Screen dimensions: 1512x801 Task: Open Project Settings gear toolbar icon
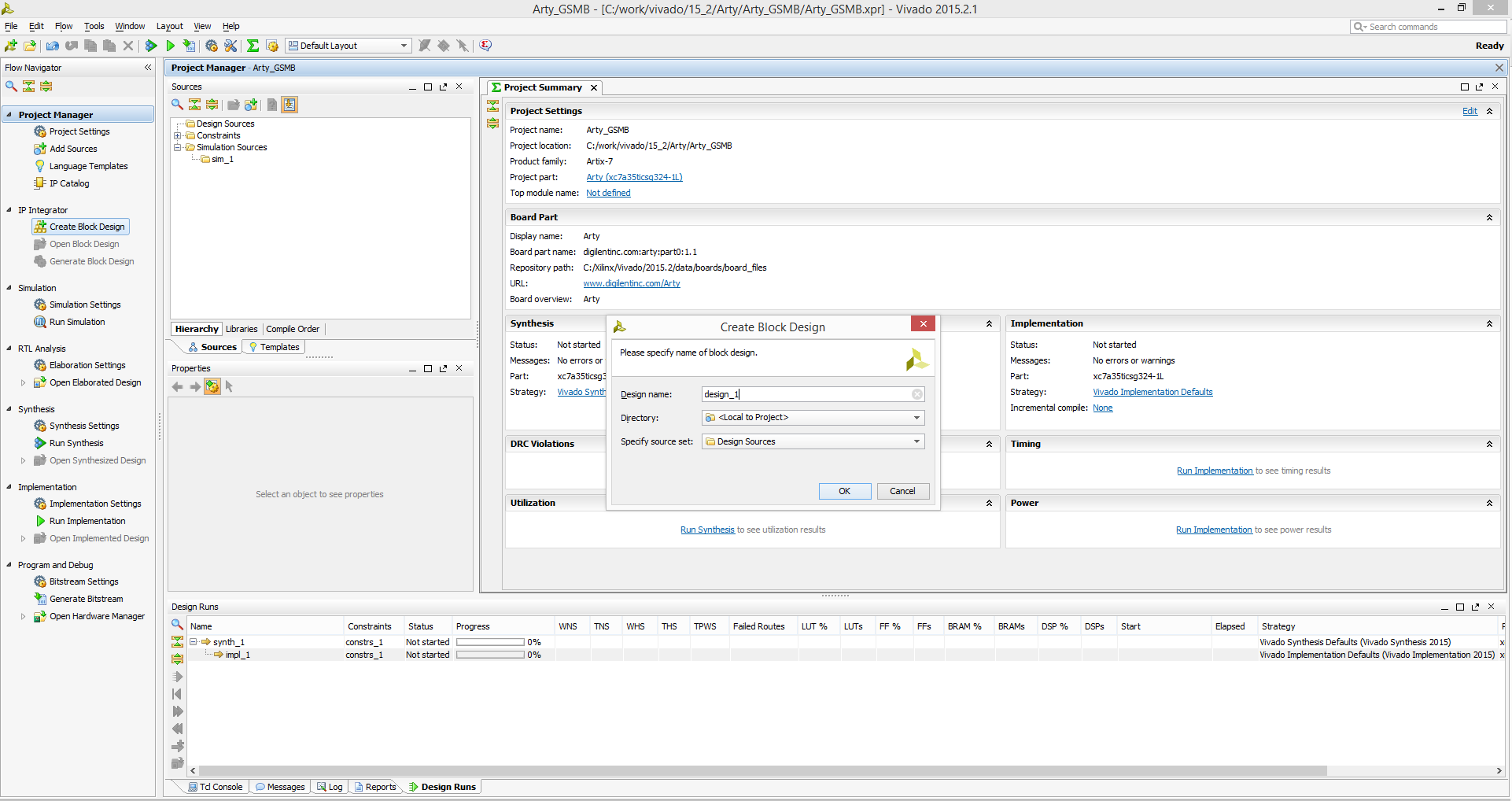pyautogui.click(x=211, y=46)
